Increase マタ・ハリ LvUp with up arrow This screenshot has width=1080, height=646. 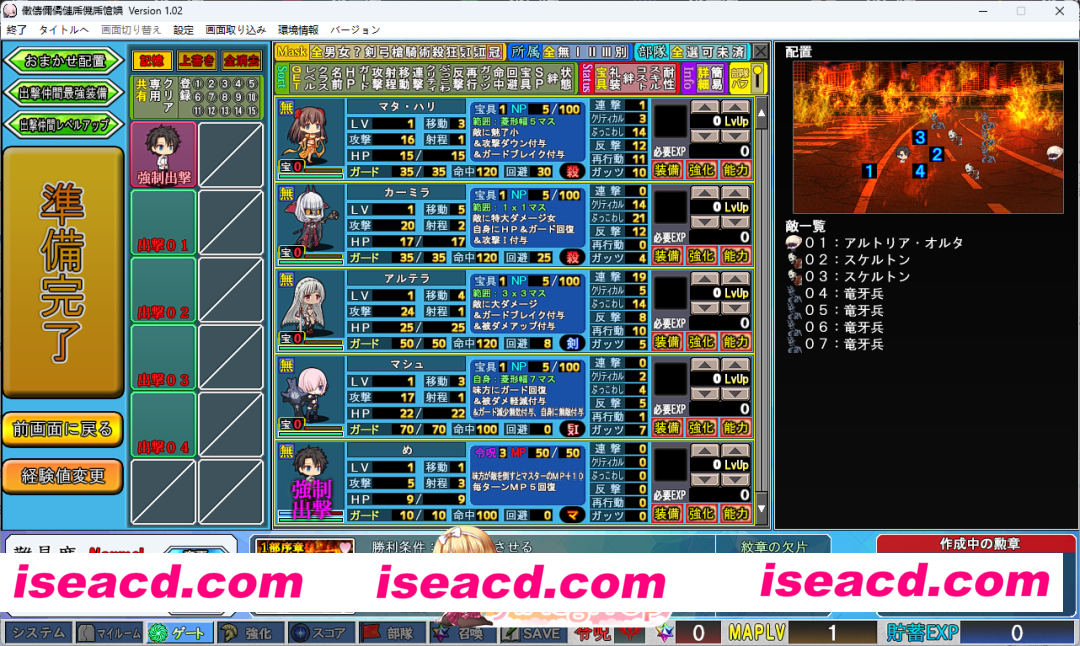(736, 107)
